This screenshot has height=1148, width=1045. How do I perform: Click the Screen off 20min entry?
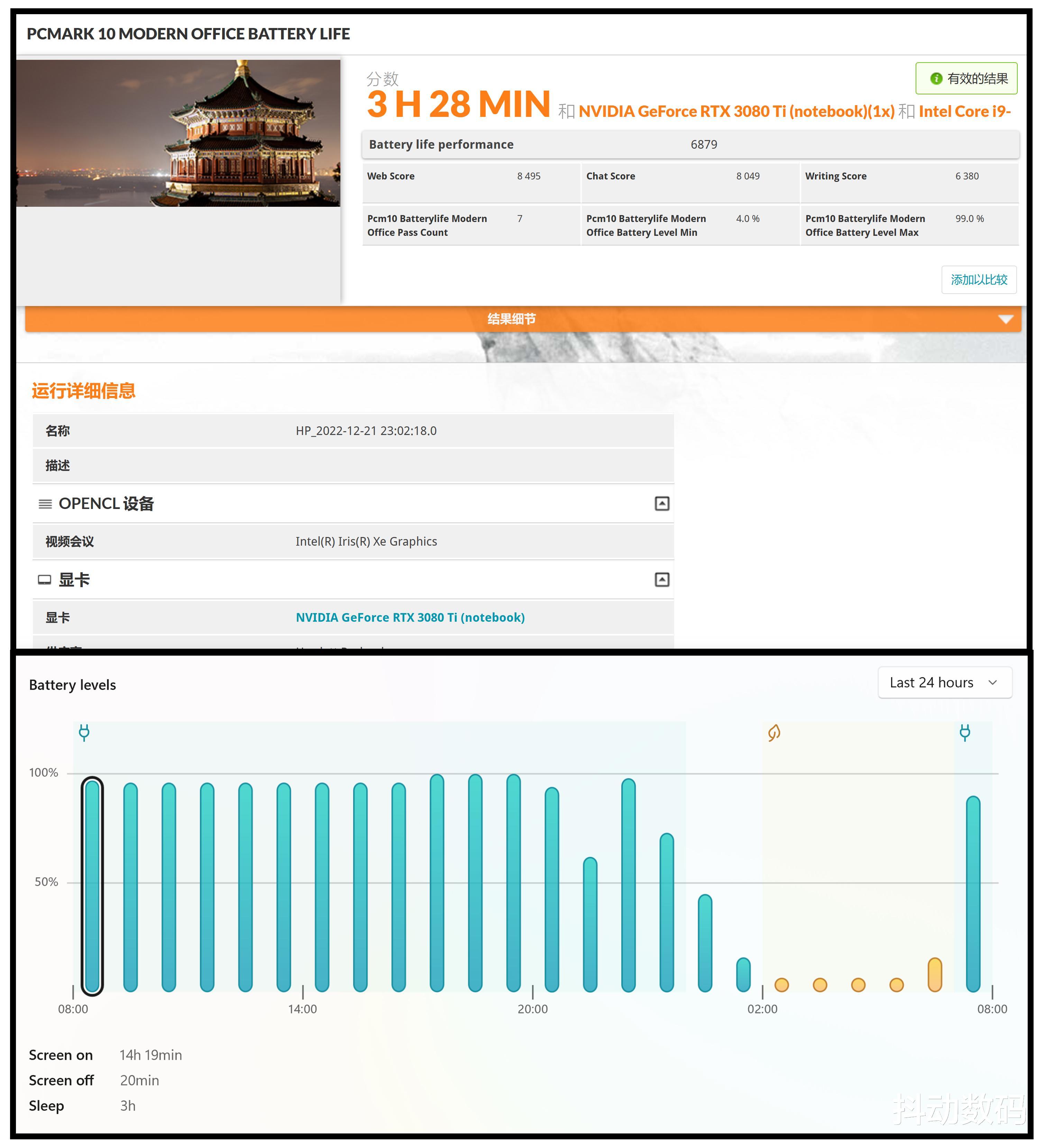[x=94, y=1080]
